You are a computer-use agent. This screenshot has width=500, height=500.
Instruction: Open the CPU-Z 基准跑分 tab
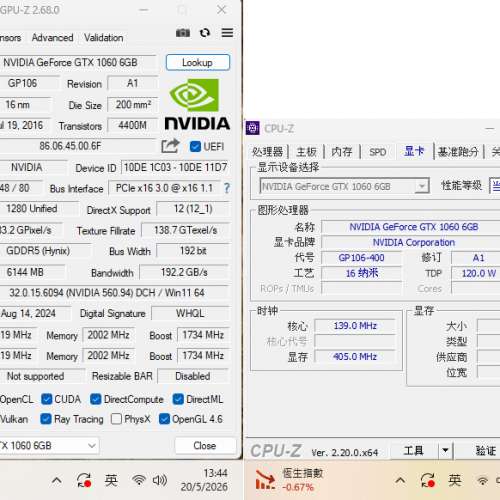pyautogui.click(x=458, y=152)
